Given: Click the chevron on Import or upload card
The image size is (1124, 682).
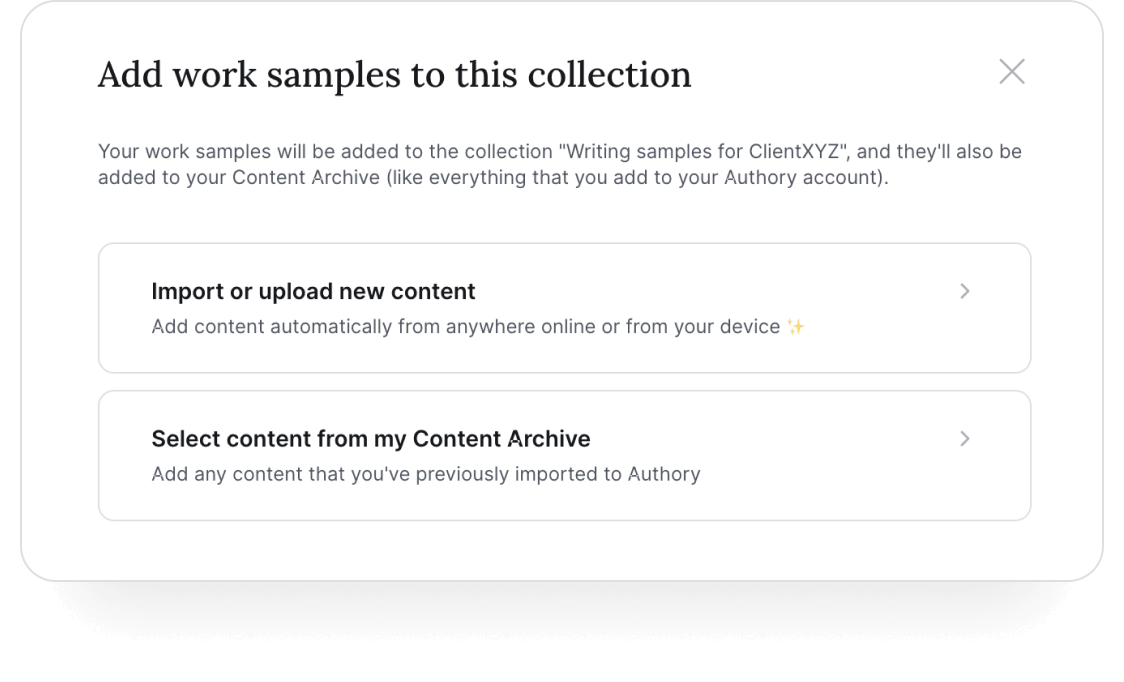Looking at the screenshot, I should click(965, 291).
